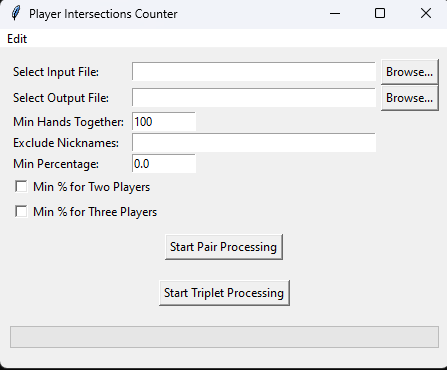This screenshot has width=447, height=370.
Task: Click the Min % for Two Players label
Action: pos(92,187)
